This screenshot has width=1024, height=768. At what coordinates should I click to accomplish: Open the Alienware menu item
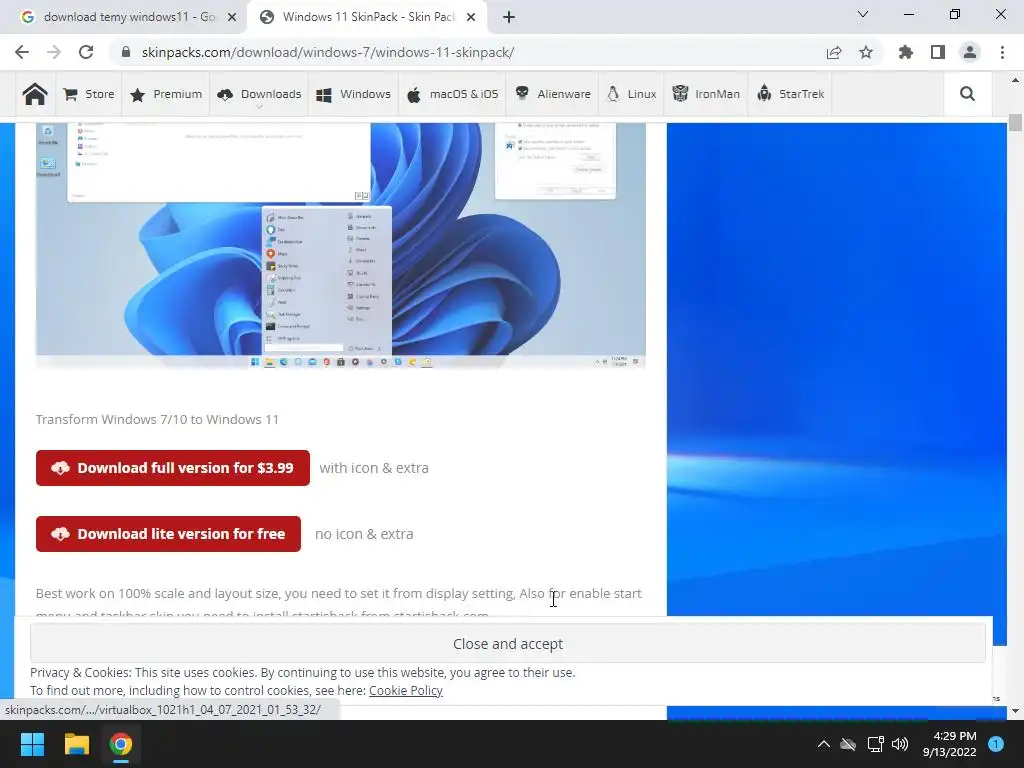coord(552,94)
